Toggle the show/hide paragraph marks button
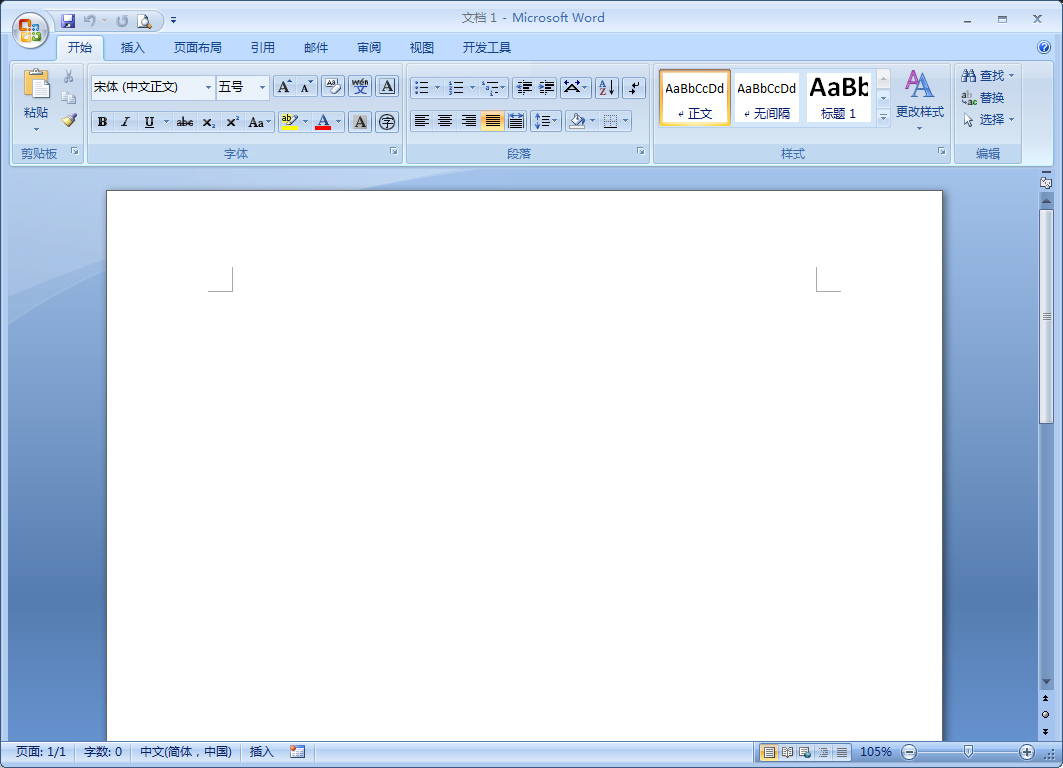1063x768 pixels. 634,87
